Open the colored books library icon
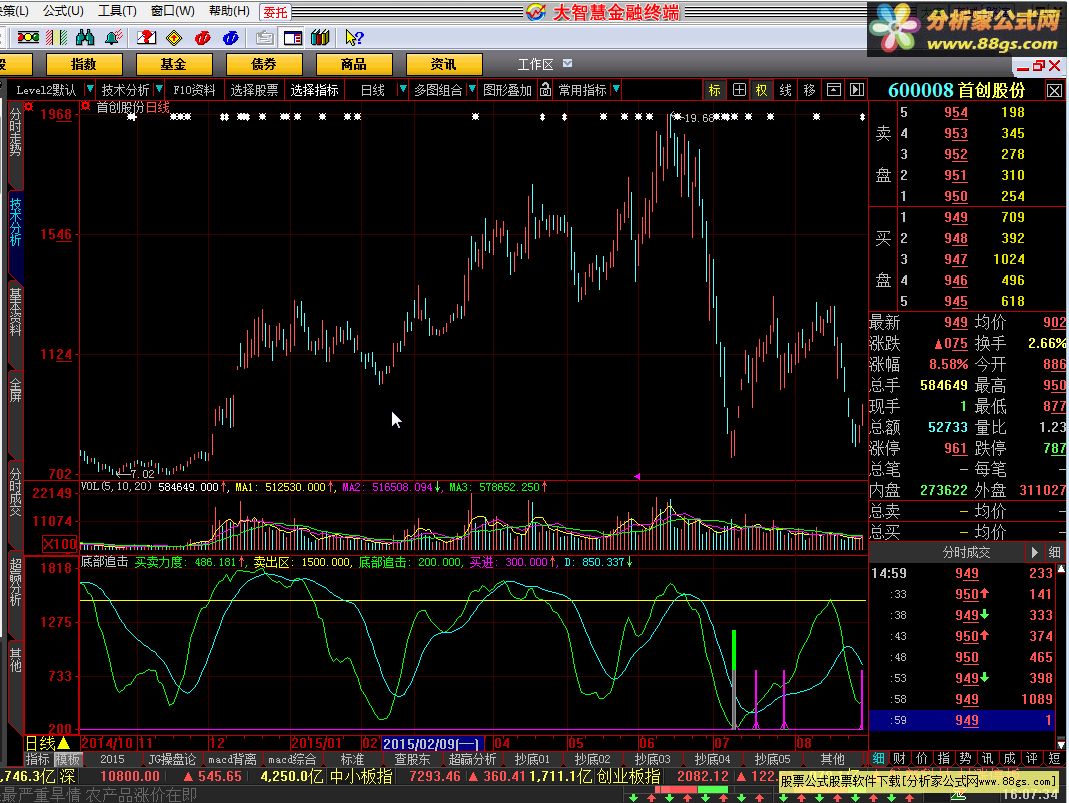 (x=320, y=37)
